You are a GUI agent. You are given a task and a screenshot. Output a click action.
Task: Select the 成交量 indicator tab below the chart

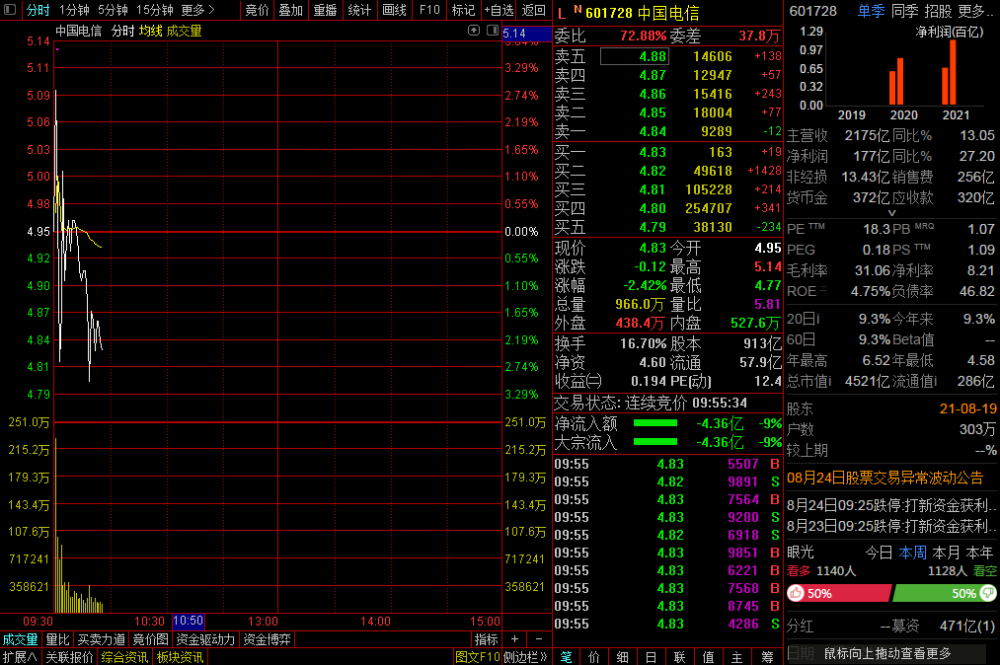pyautogui.click(x=20, y=639)
